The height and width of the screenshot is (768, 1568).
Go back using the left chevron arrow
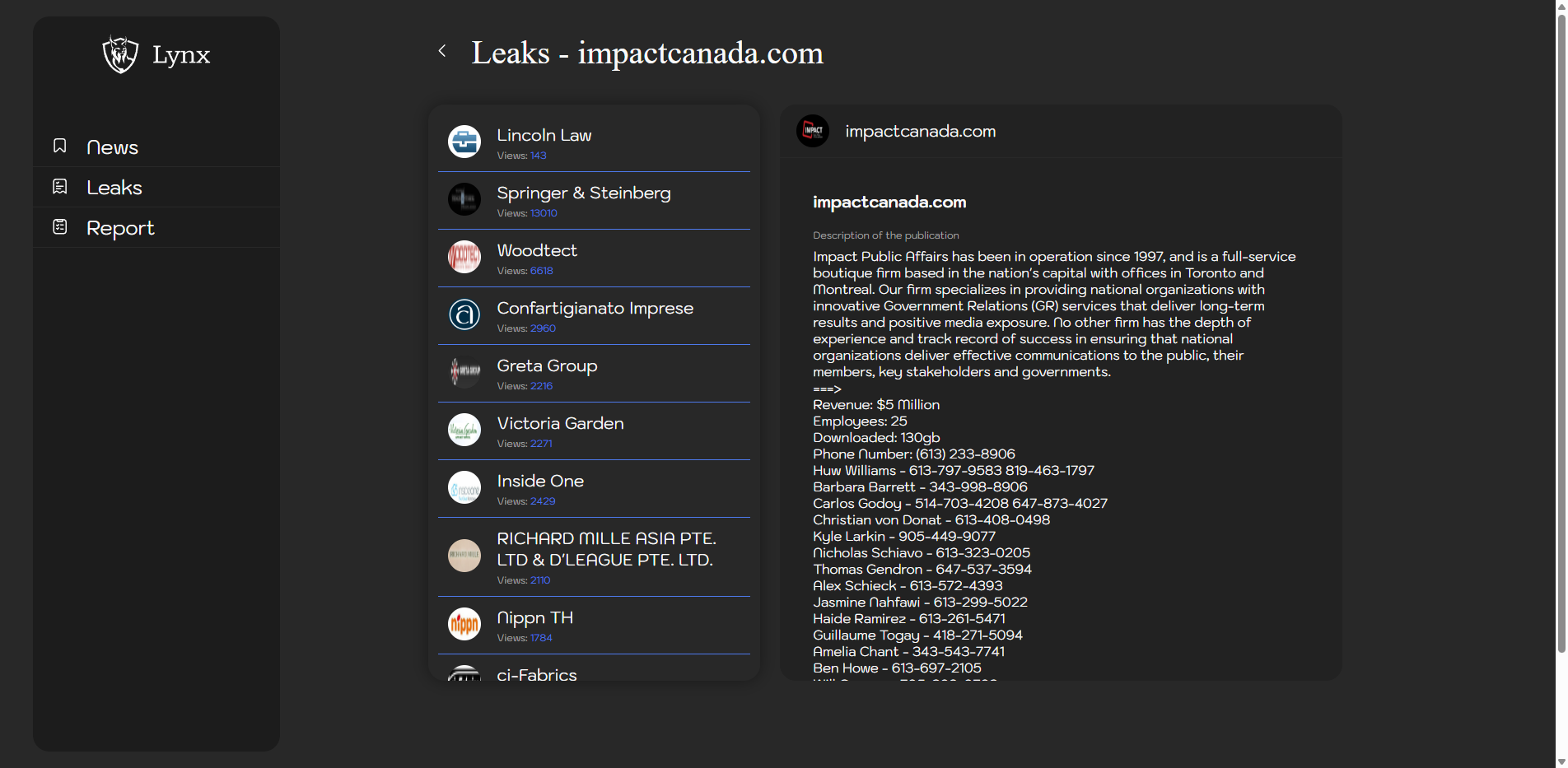(442, 51)
